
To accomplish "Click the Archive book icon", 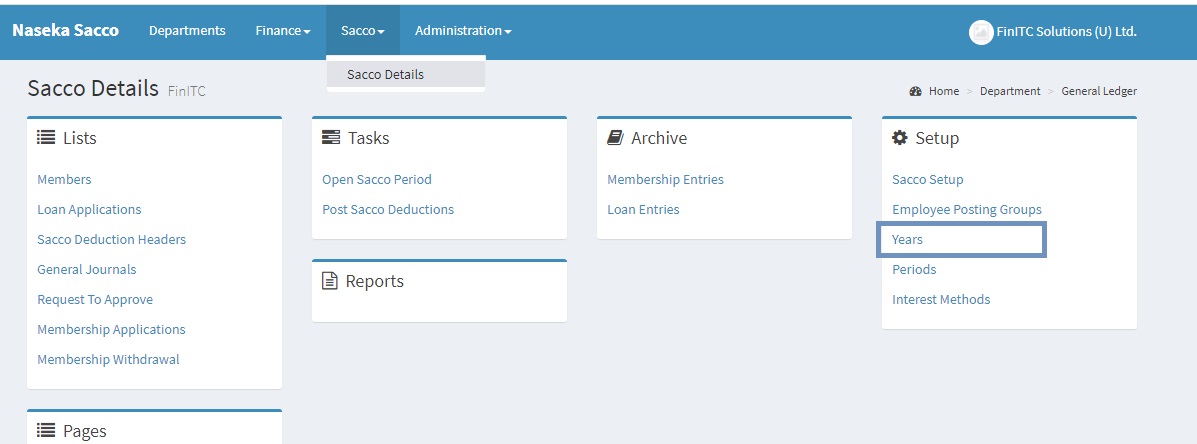I will click(615, 138).
